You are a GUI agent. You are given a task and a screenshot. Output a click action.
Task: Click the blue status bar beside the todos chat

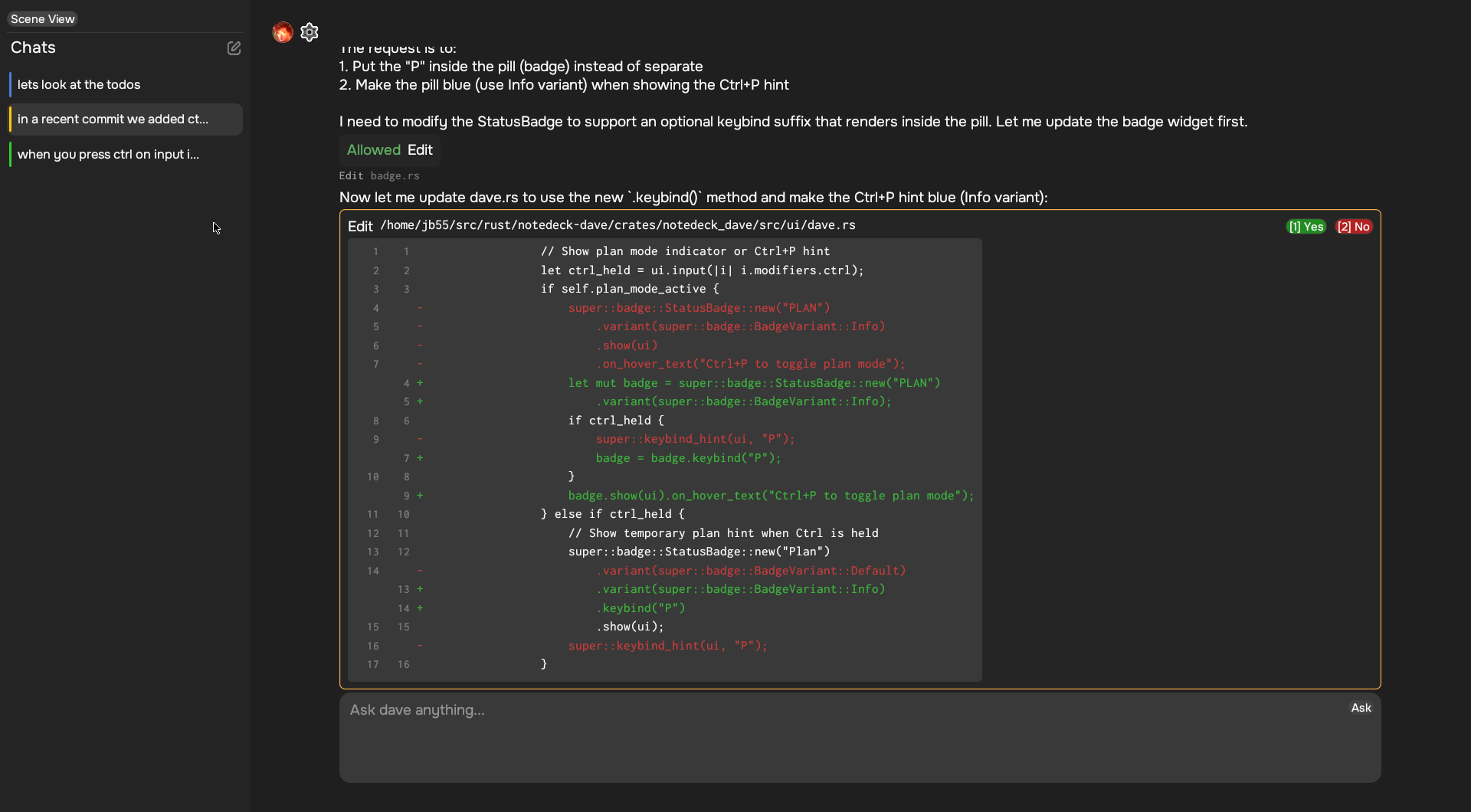tap(10, 85)
